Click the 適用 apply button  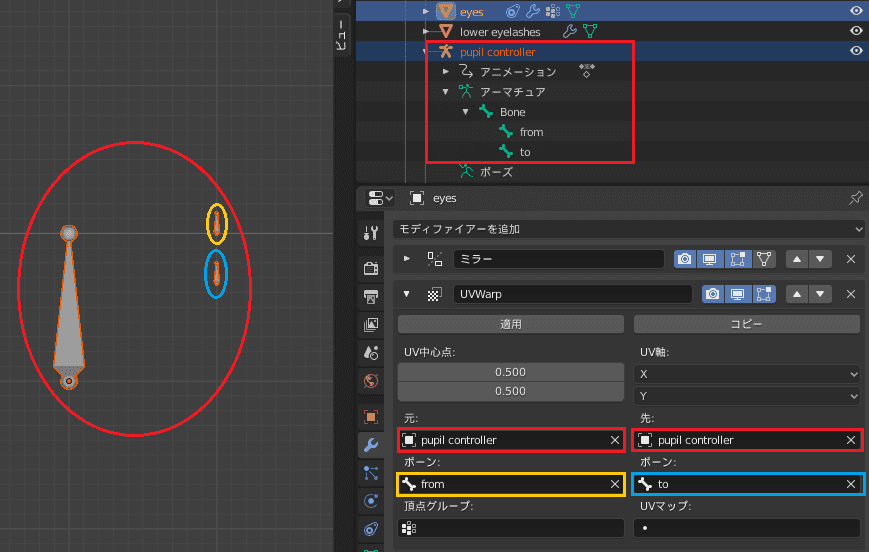tap(511, 324)
